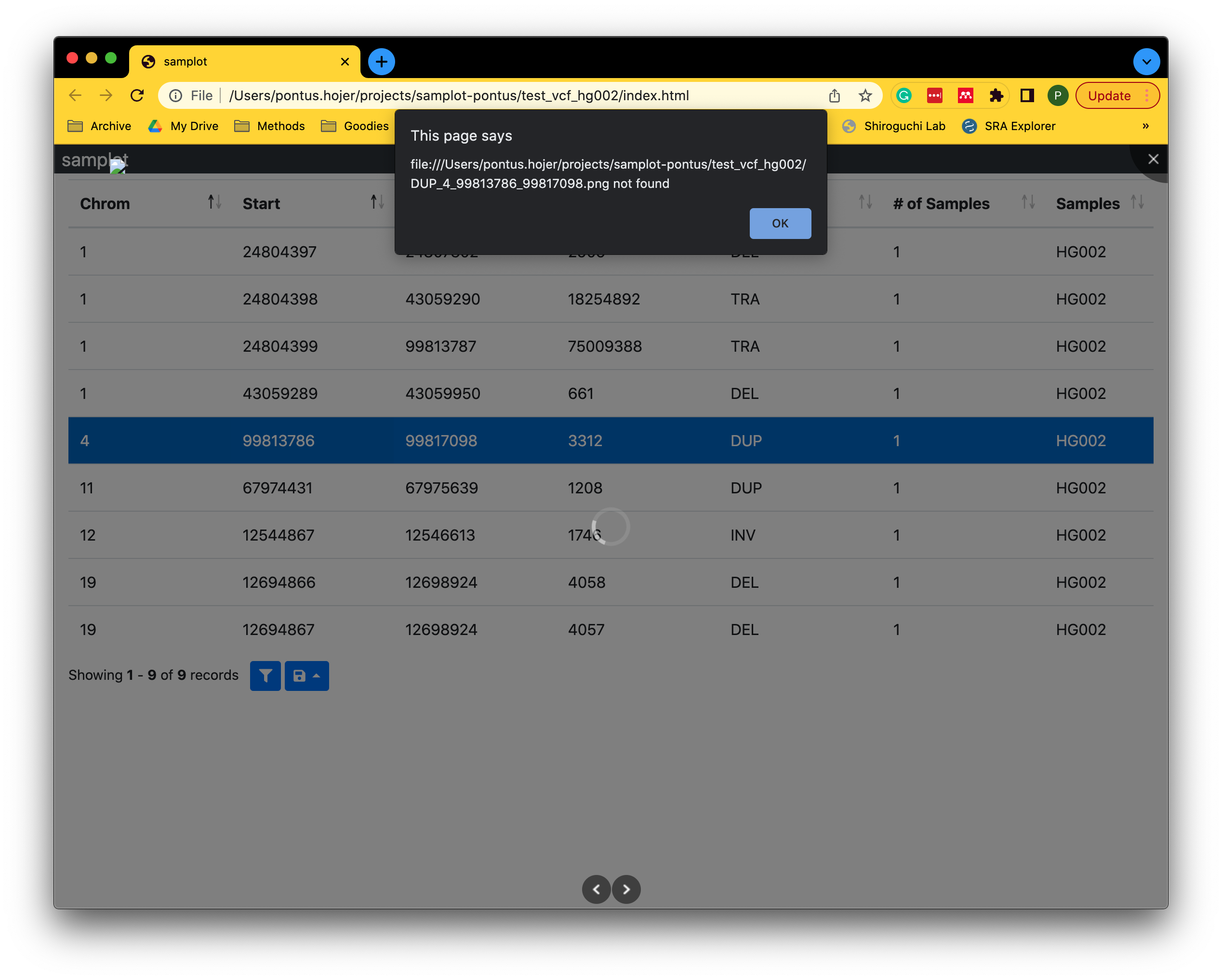Go to the previous plot with left chevron
The width and height of the screenshot is (1222, 980).
pos(596,889)
